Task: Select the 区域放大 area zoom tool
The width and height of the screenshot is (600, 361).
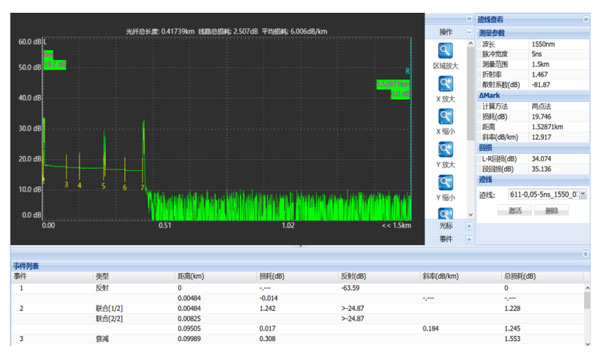Action: click(445, 51)
